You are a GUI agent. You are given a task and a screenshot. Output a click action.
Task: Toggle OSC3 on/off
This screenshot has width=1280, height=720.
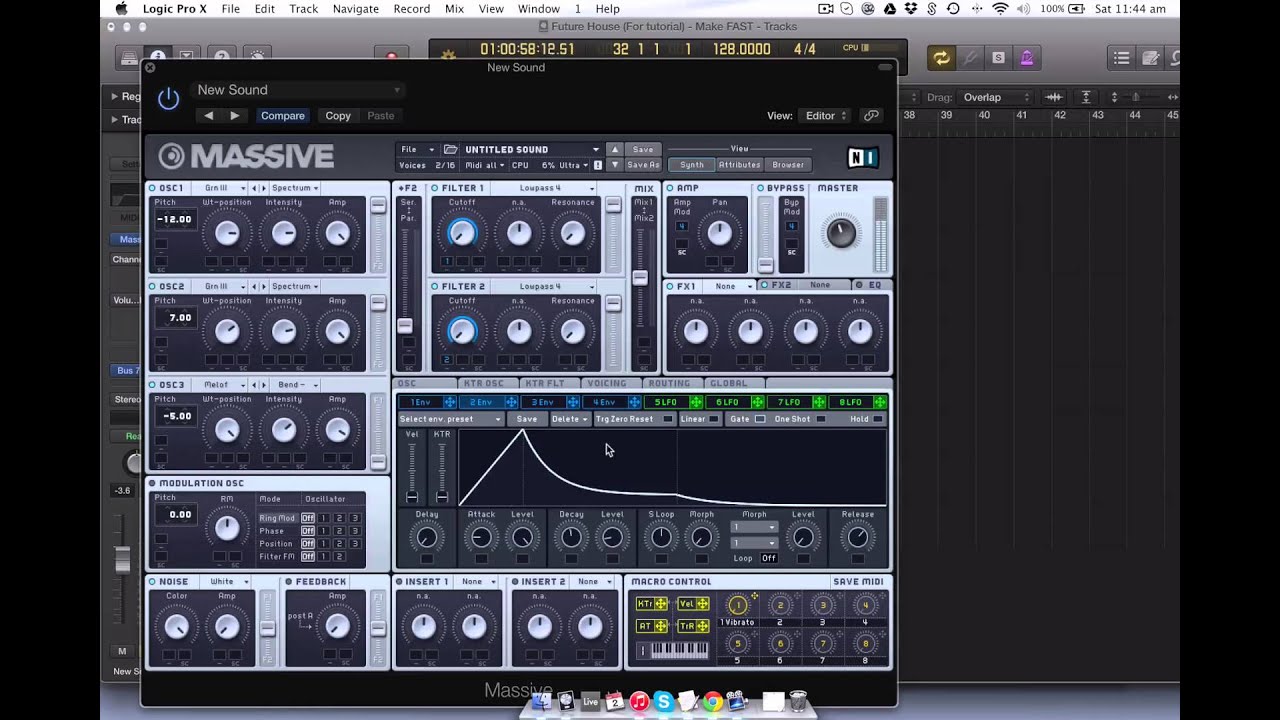[x=153, y=384]
